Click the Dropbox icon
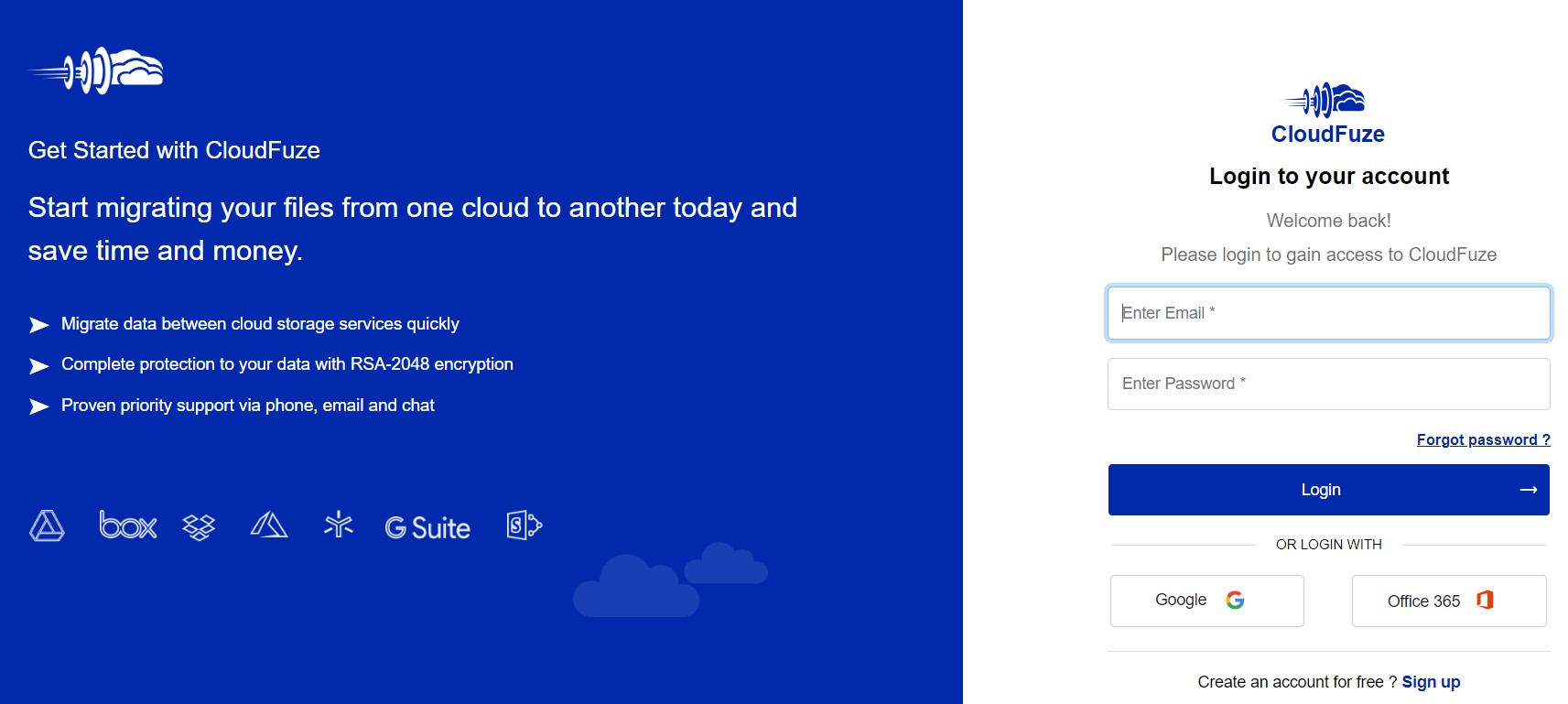Screen dimensions: 1568x704 pyautogui.click(x=200, y=526)
